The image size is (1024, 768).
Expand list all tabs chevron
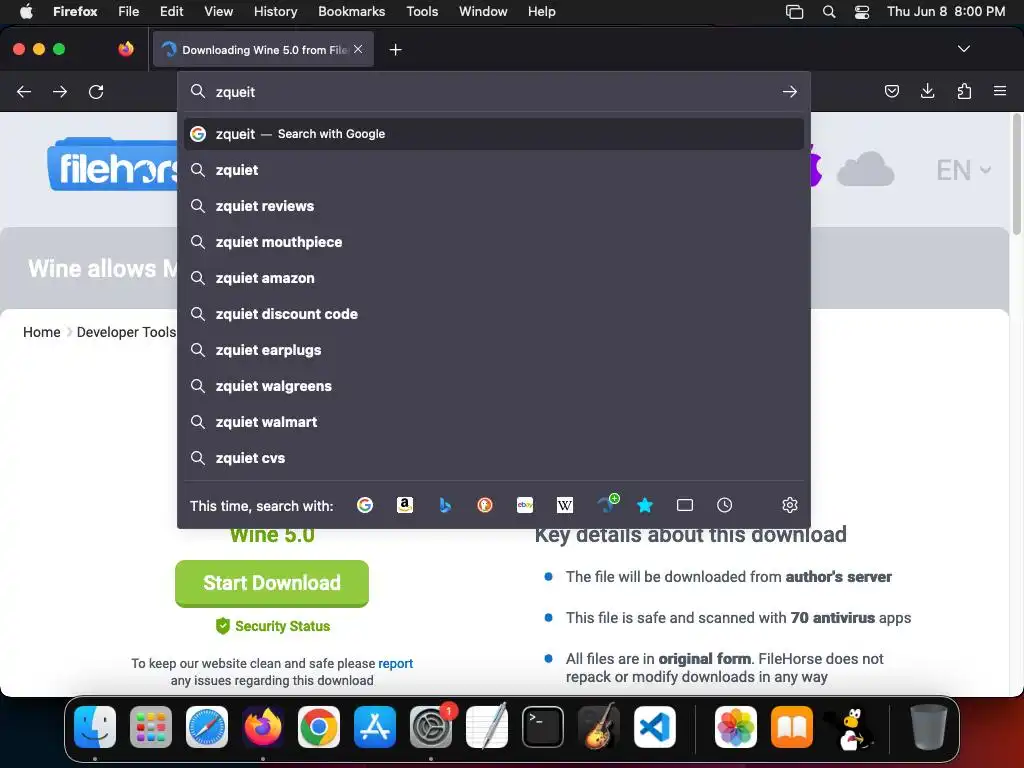(963, 49)
